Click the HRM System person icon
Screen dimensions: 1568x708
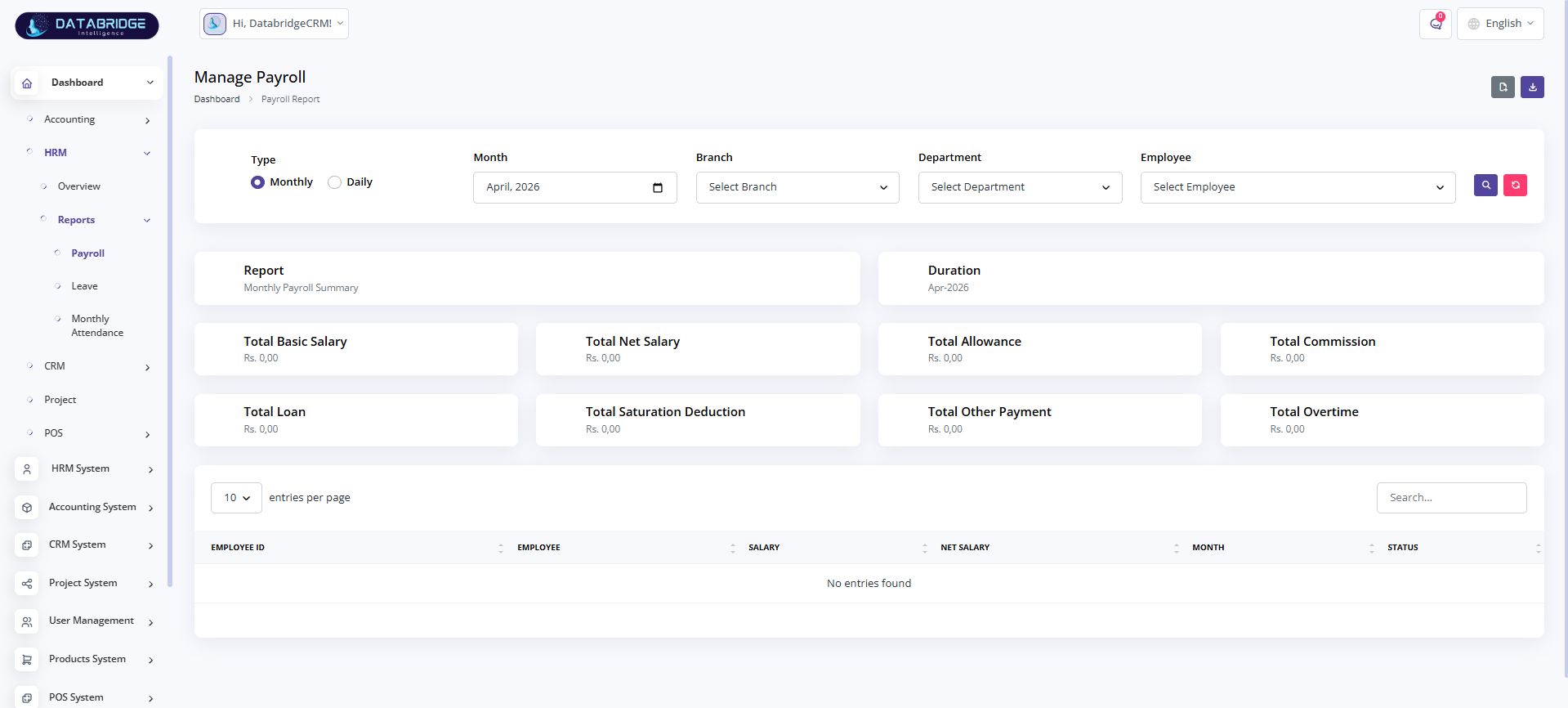27,469
